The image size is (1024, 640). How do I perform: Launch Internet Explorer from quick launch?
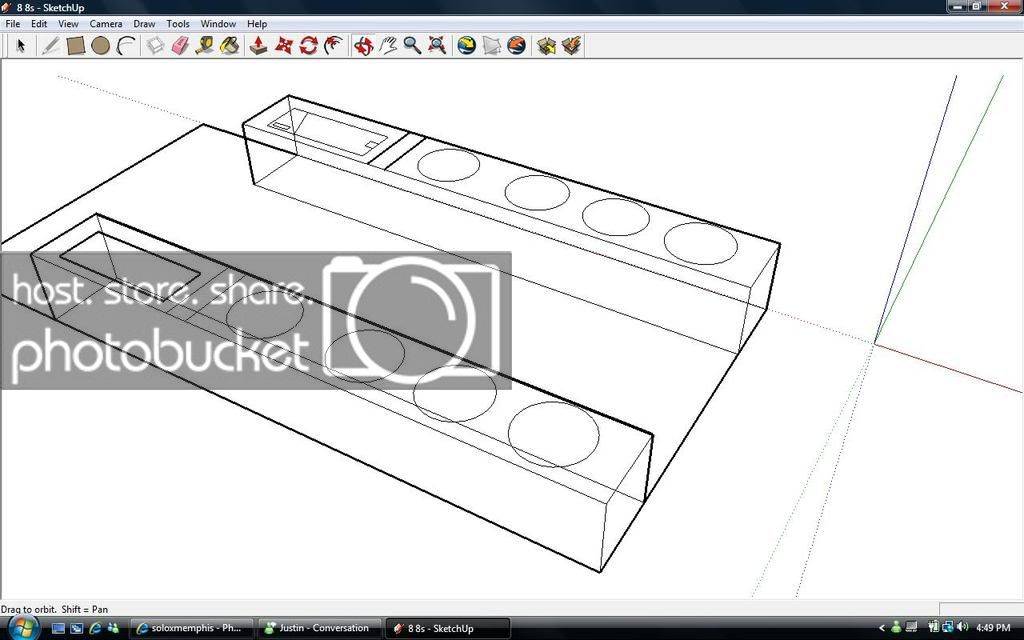point(95,628)
